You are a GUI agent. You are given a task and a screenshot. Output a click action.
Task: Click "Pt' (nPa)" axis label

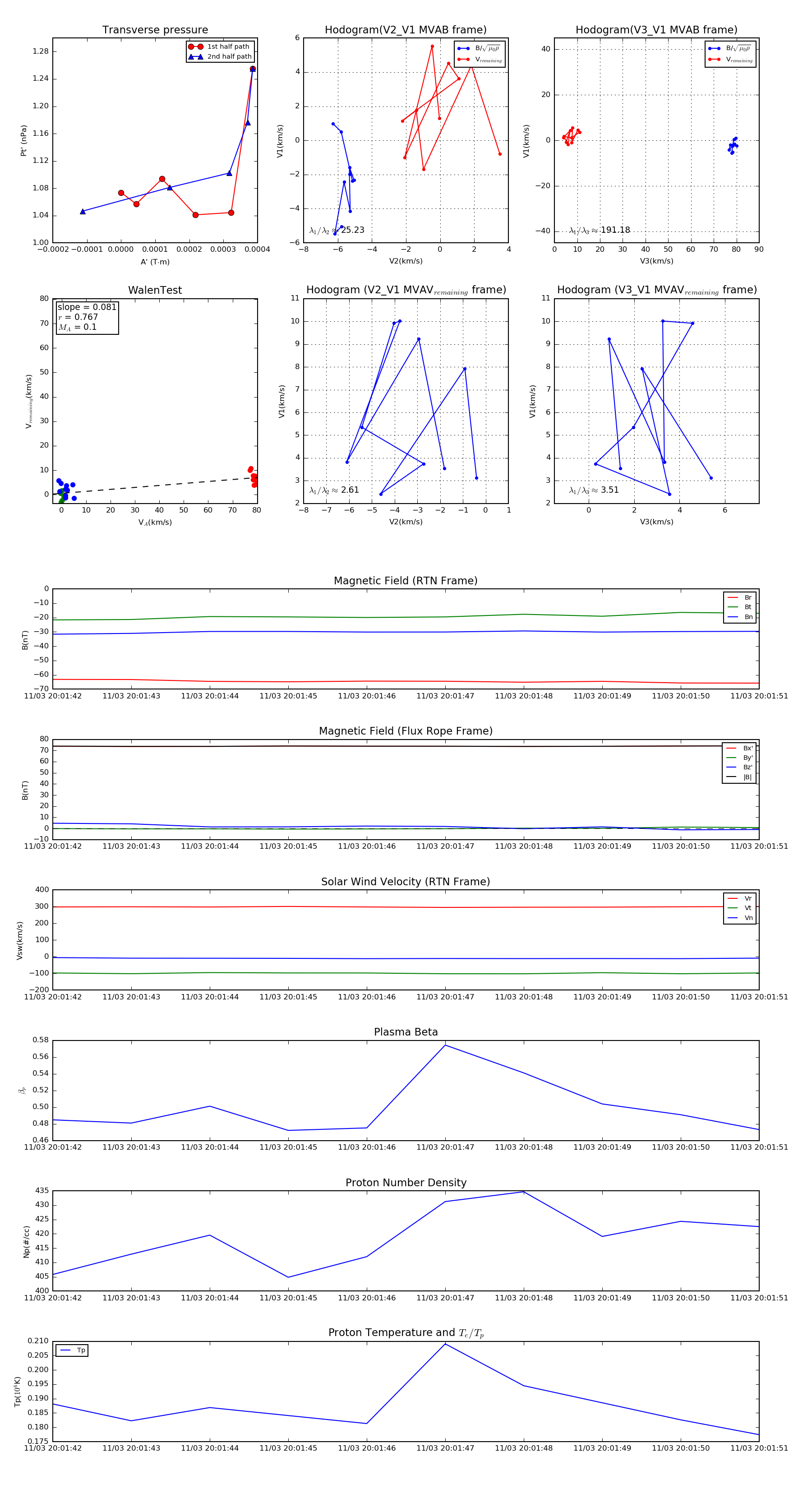coord(24,140)
